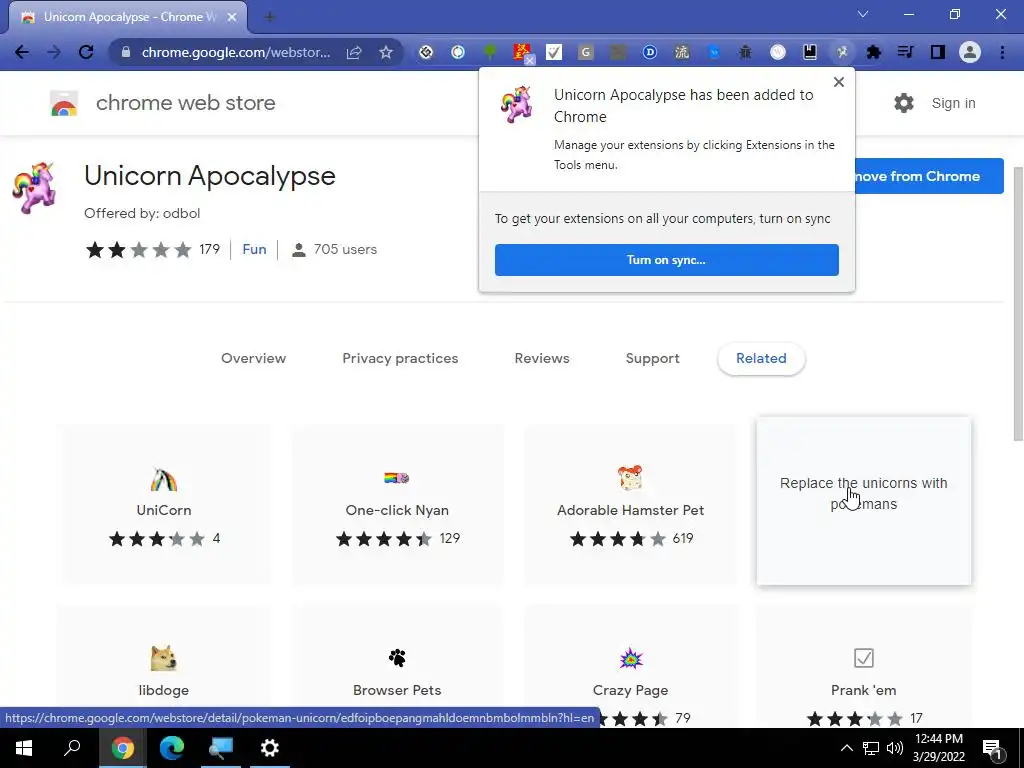Open the red Chinese-character extension icon
This screenshot has width=1024, height=768.
pos(522,52)
